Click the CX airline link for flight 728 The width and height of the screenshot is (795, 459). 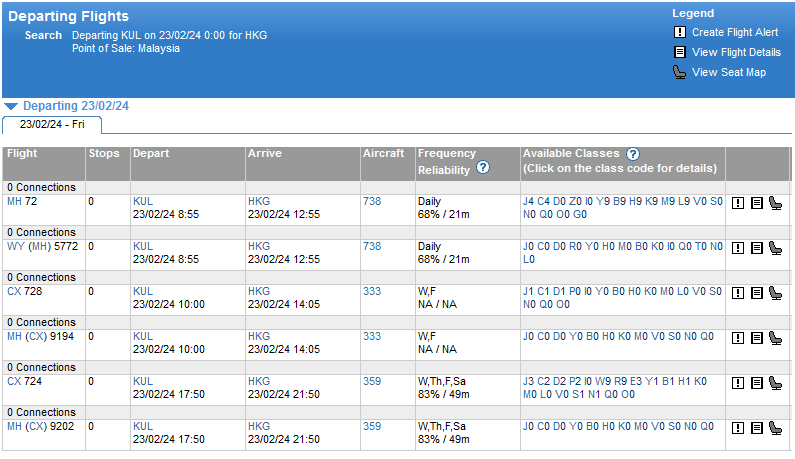[13, 291]
